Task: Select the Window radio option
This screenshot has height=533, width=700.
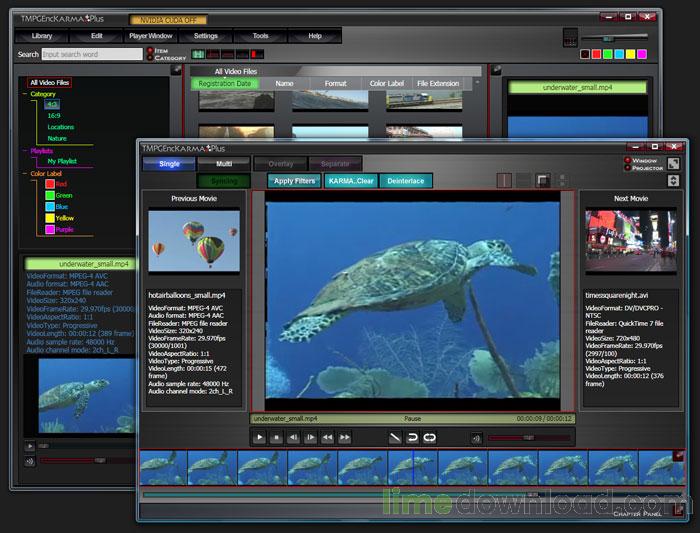Action: [627, 160]
